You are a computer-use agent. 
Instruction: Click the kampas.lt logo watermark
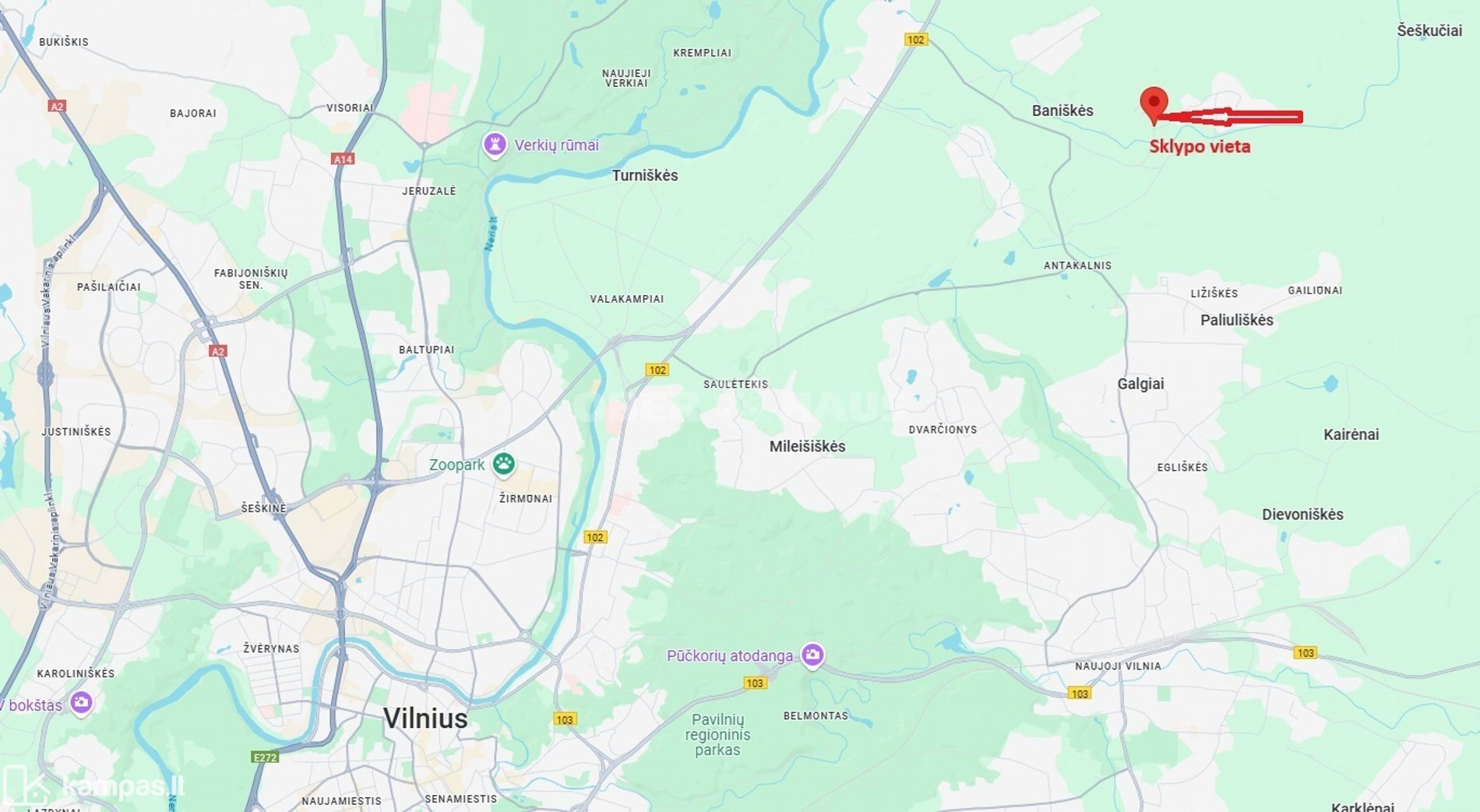(95, 786)
